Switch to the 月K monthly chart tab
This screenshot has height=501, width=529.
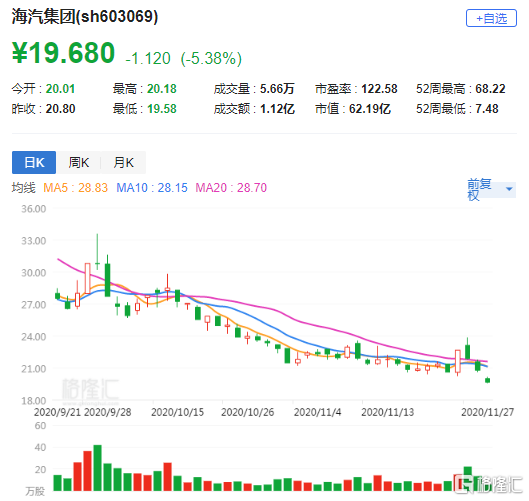pos(123,163)
